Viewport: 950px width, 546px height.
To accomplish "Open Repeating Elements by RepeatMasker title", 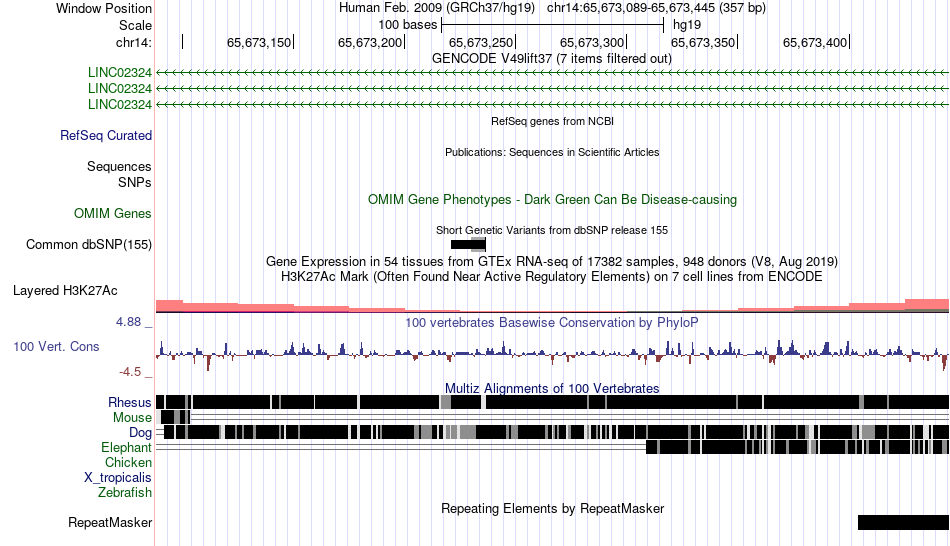I will (552, 508).
